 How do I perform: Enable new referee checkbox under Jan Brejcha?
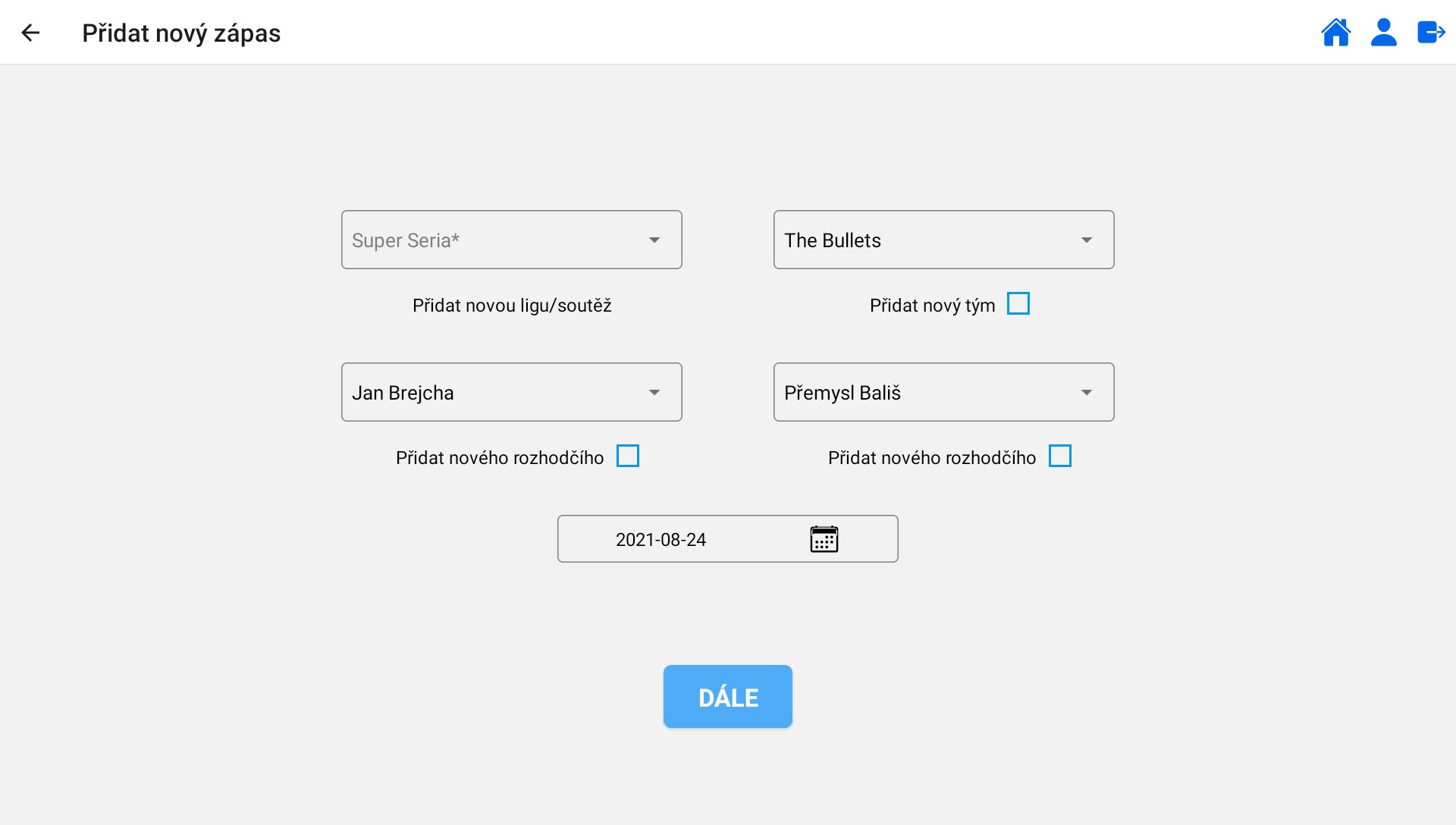tap(627, 456)
